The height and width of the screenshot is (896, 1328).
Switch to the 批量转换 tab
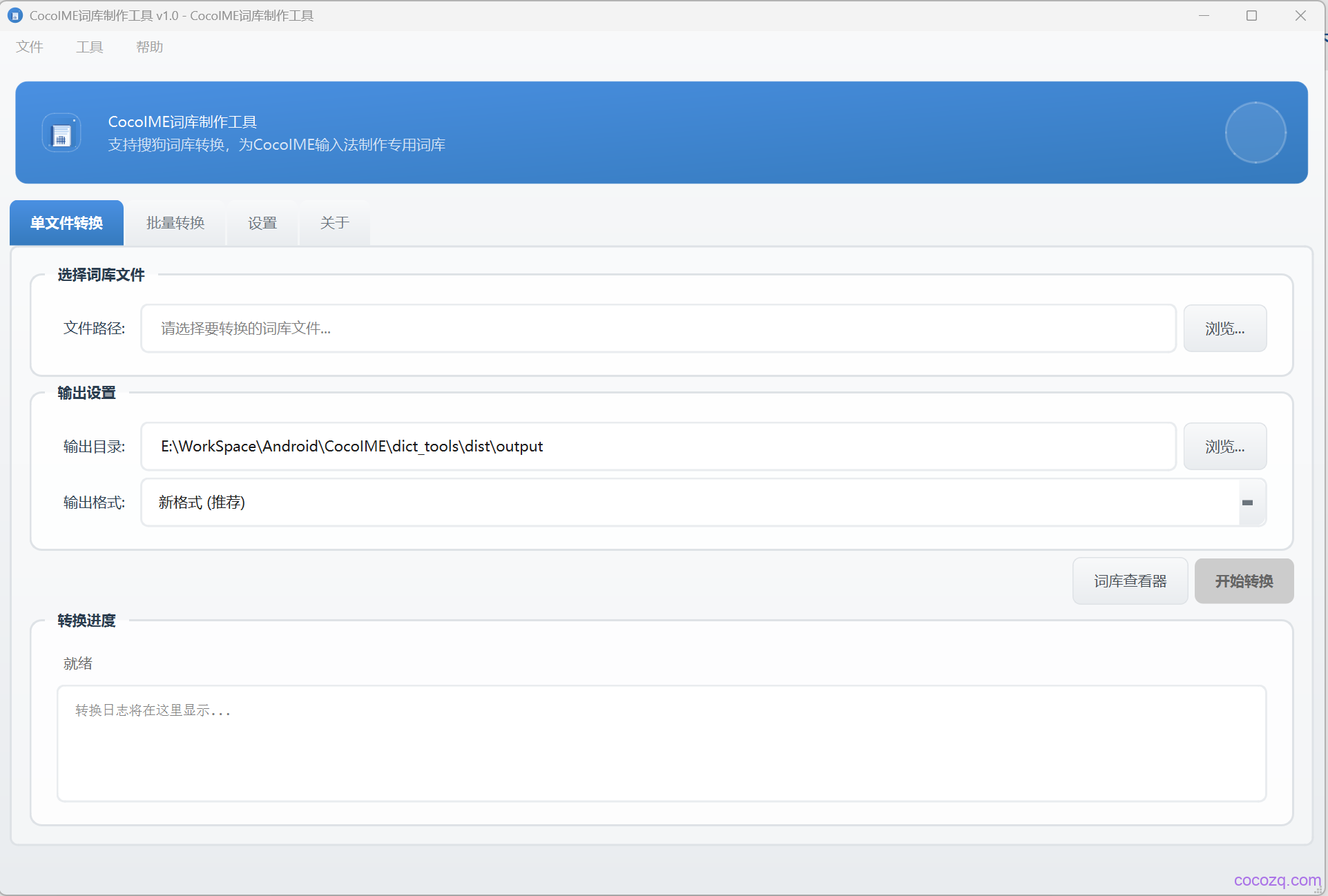click(175, 223)
